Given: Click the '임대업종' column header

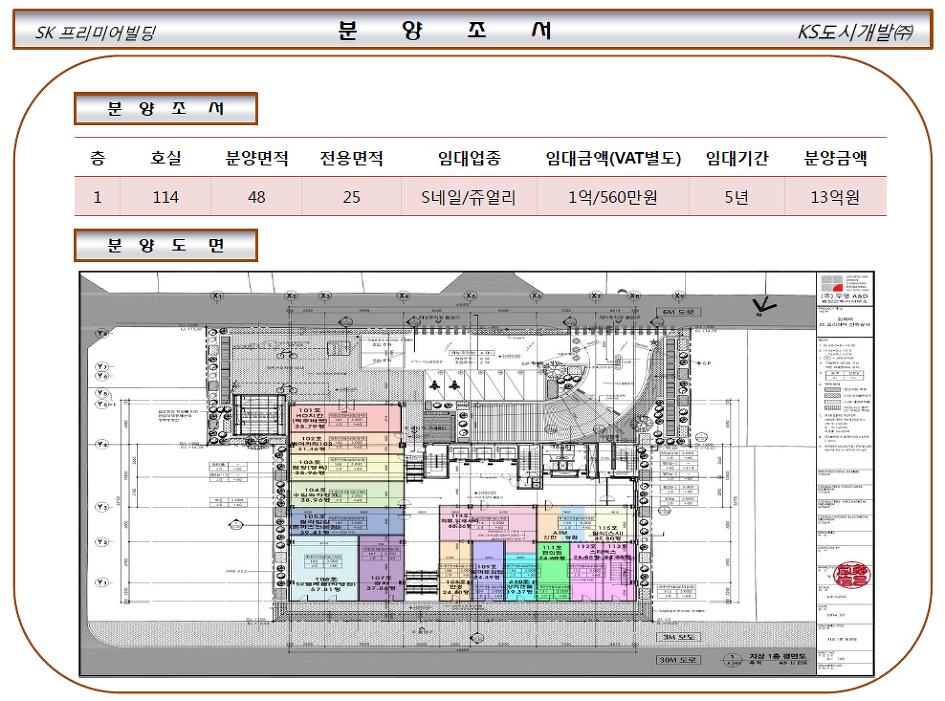Looking at the screenshot, I should pyautogui.click(x=469, y=158).
